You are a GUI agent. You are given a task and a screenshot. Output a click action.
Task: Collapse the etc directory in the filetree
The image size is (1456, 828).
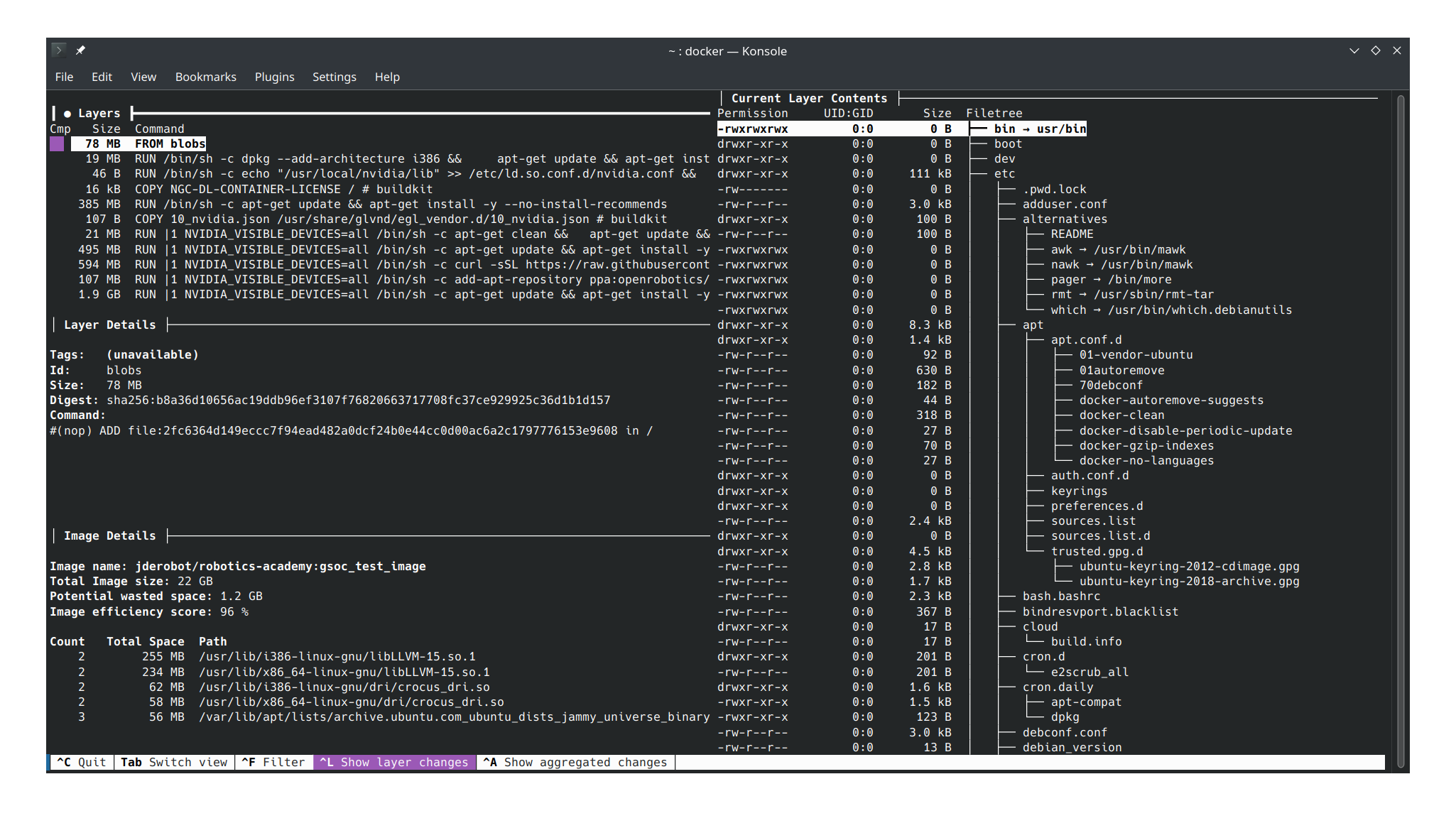[x=1005, y=173]
